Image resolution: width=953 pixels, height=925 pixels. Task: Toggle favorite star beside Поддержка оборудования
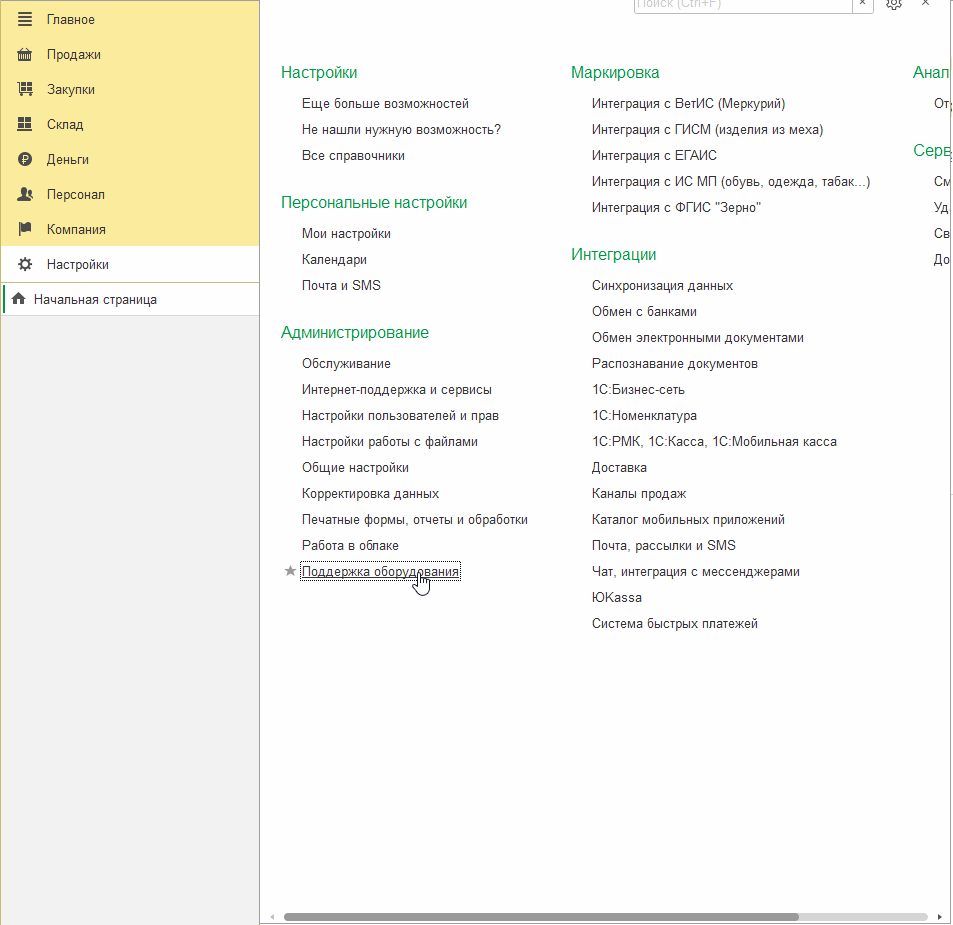coord(290,571)
